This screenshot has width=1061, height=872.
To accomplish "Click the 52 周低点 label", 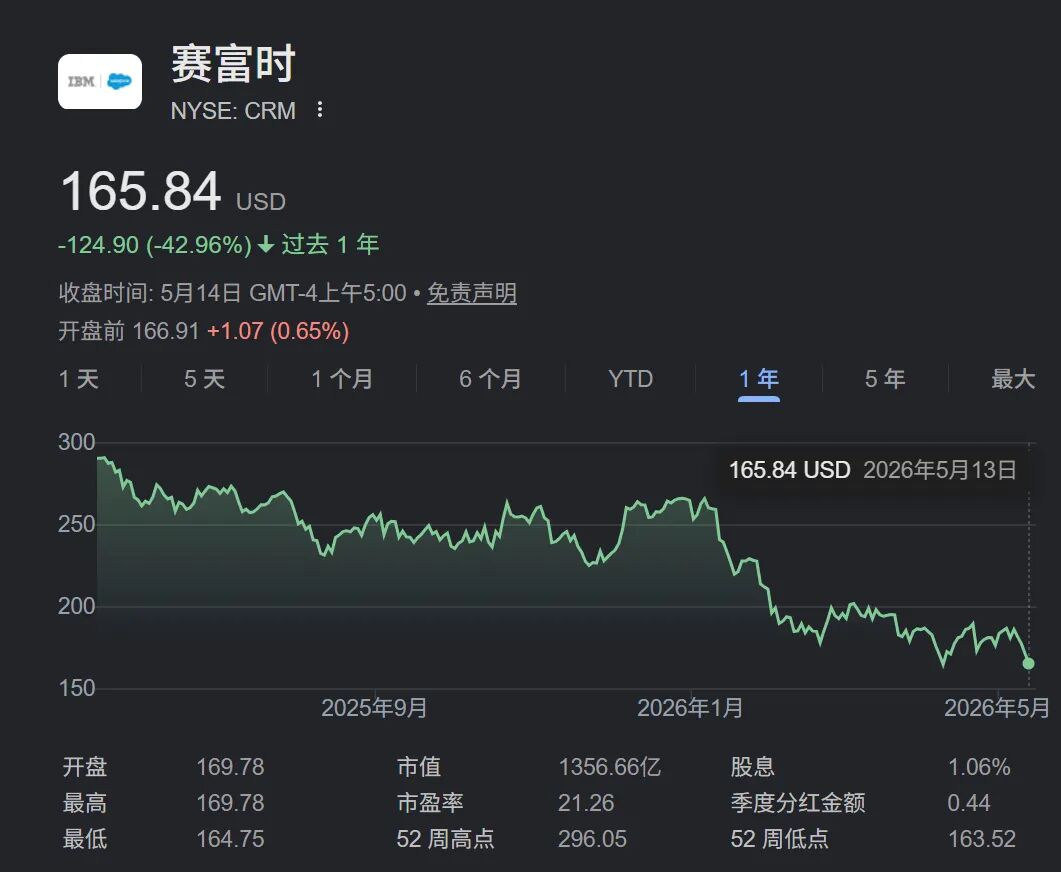I will 780,839.
